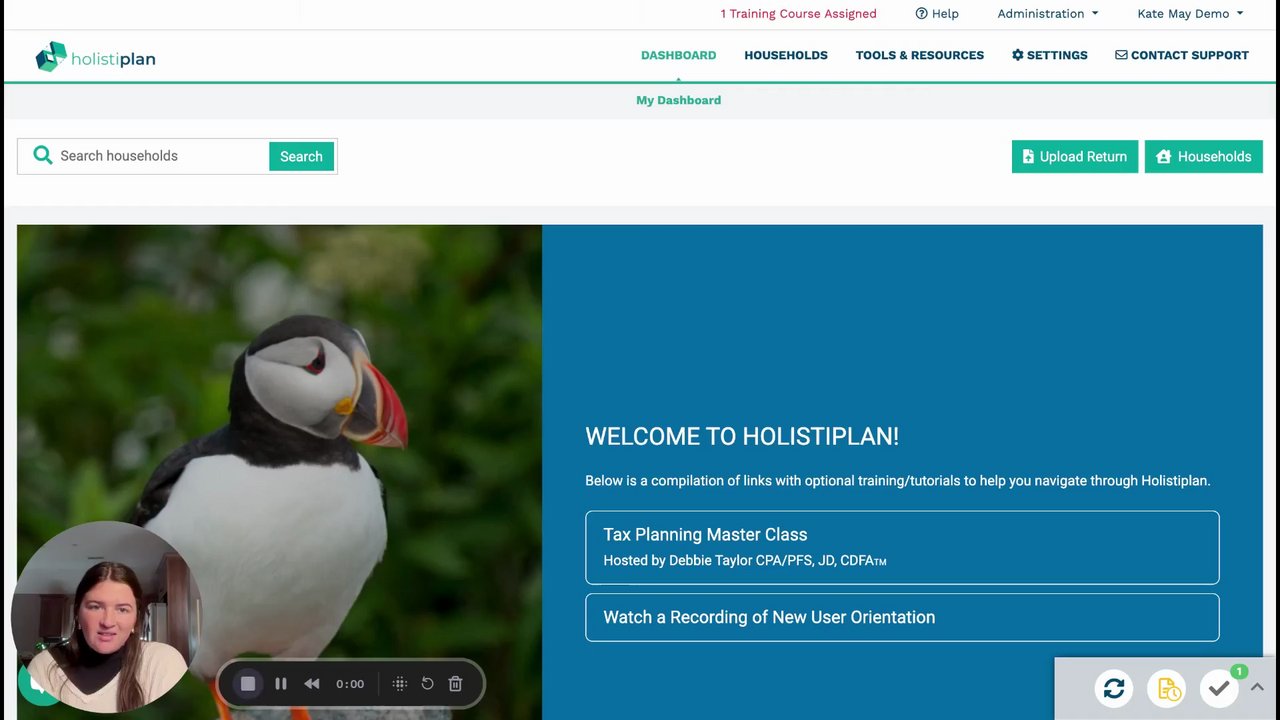Click the green Households button
Image resolution: width=1280 pixels, height=720 pixels.
click(x=1204, y=156)
